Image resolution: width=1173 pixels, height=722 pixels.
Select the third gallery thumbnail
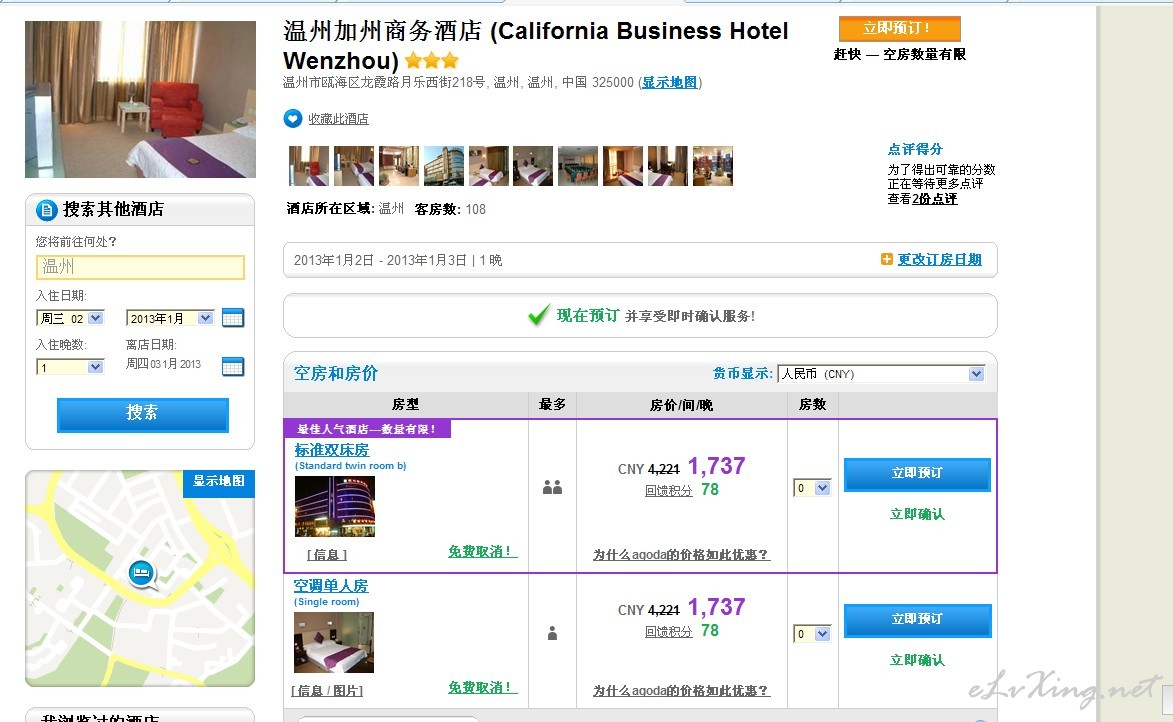[399, 166]
